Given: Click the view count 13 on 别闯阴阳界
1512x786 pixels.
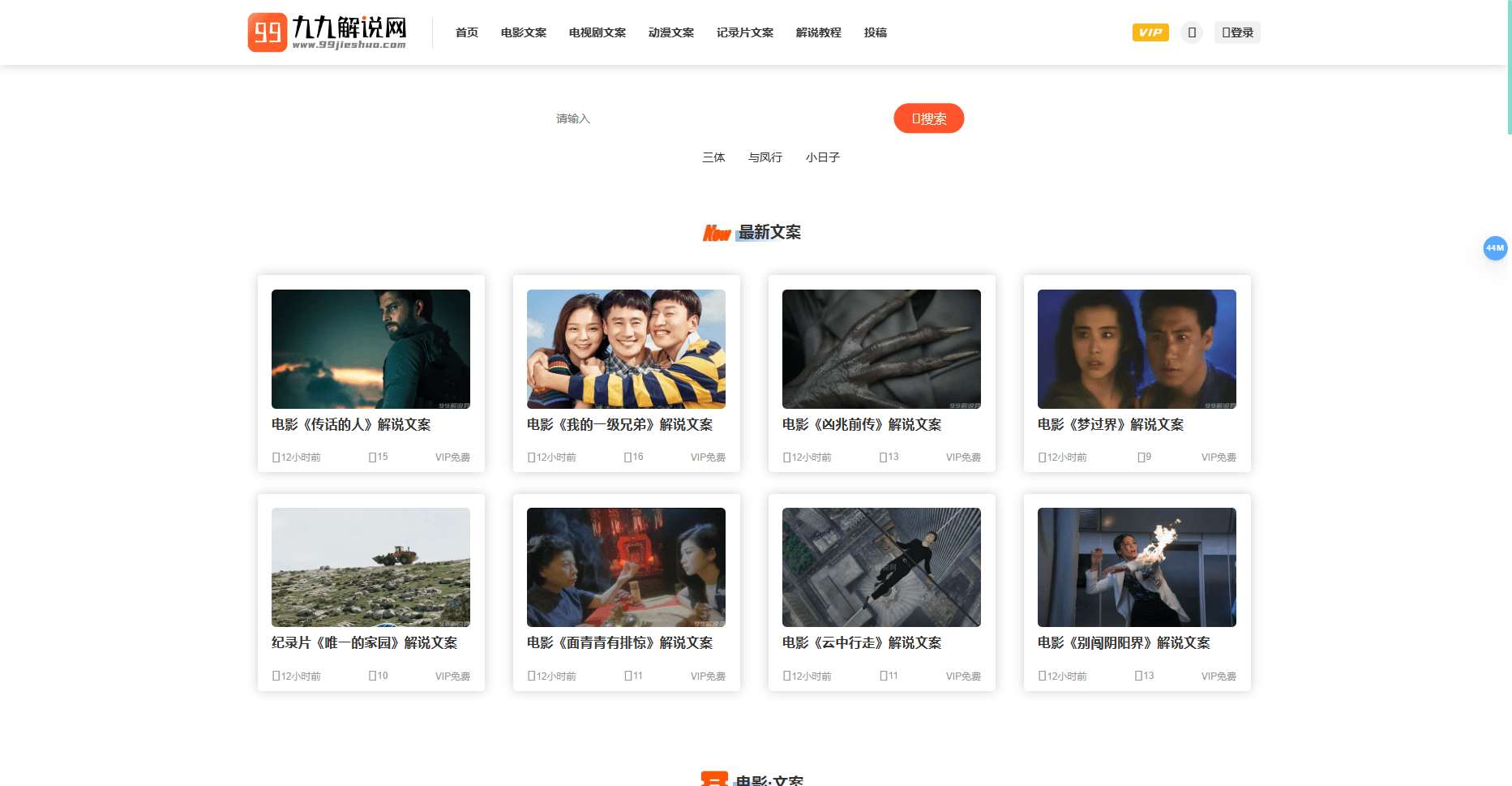Looking at the screenshot, I should 1144,676.
